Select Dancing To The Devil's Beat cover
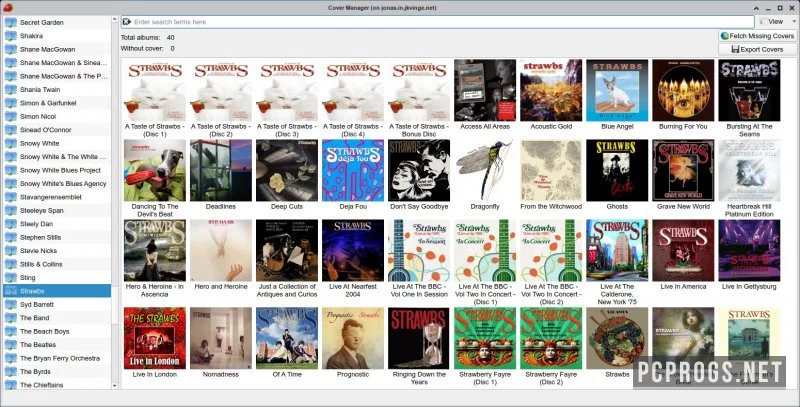This screenshot has height=407, width=800. (x=155, y=170)
